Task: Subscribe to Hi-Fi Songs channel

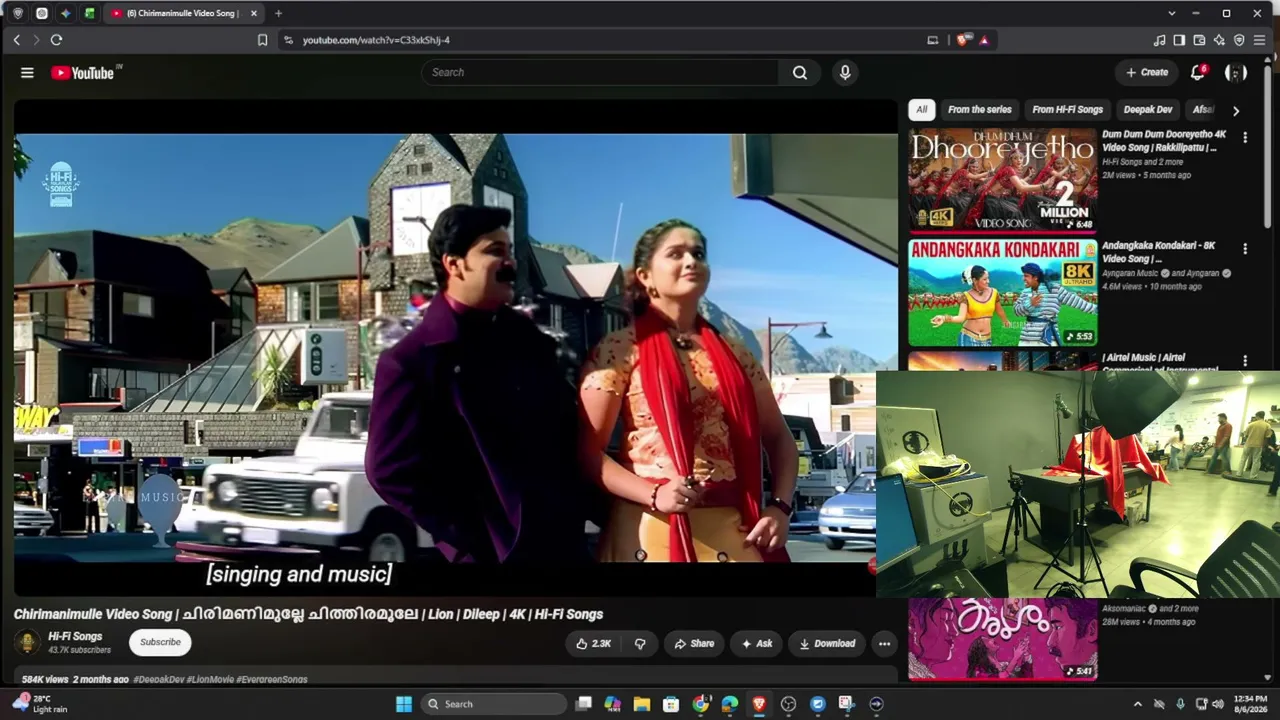Action: 160,642
